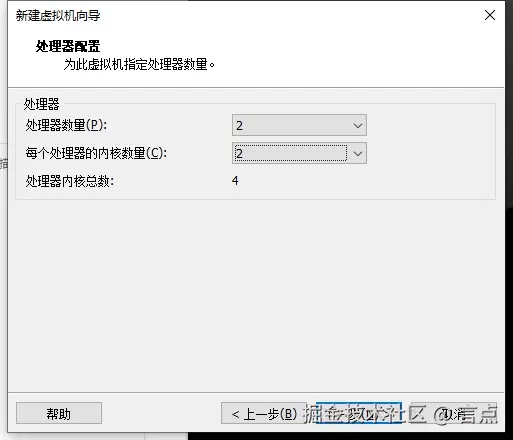The width and height of the screenshot is (513, 440).
Task: Click the 处理器配置 heading
Action: pos(68,46)
